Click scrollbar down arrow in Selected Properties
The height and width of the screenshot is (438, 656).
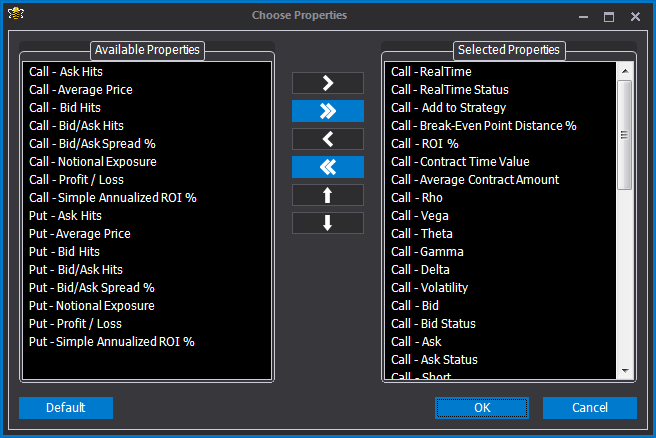point(625,371)
